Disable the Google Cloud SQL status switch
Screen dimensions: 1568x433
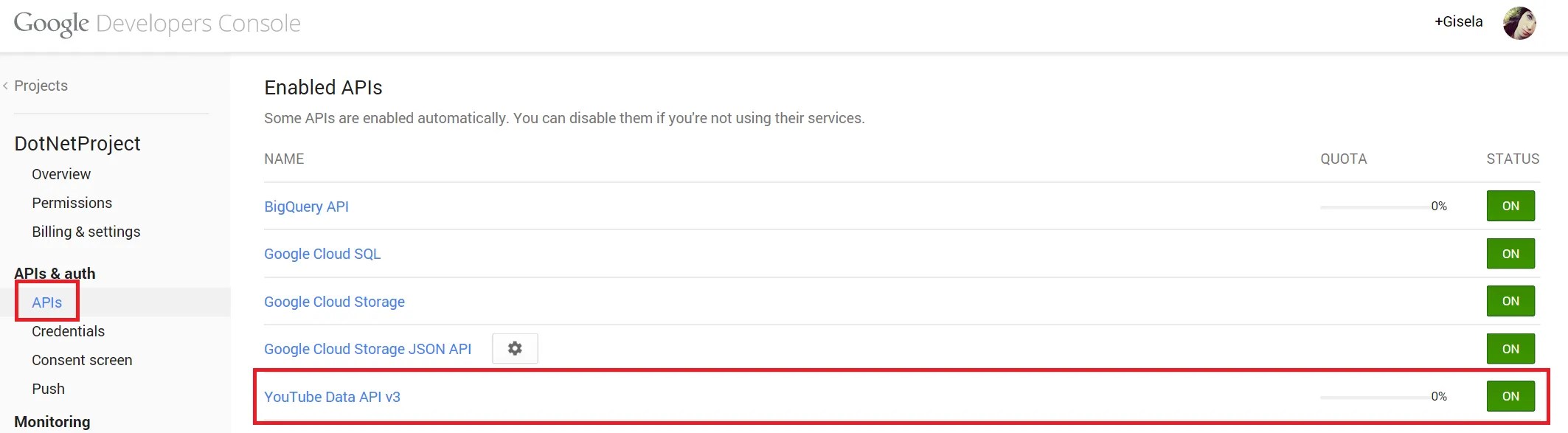pos(1510,254)
